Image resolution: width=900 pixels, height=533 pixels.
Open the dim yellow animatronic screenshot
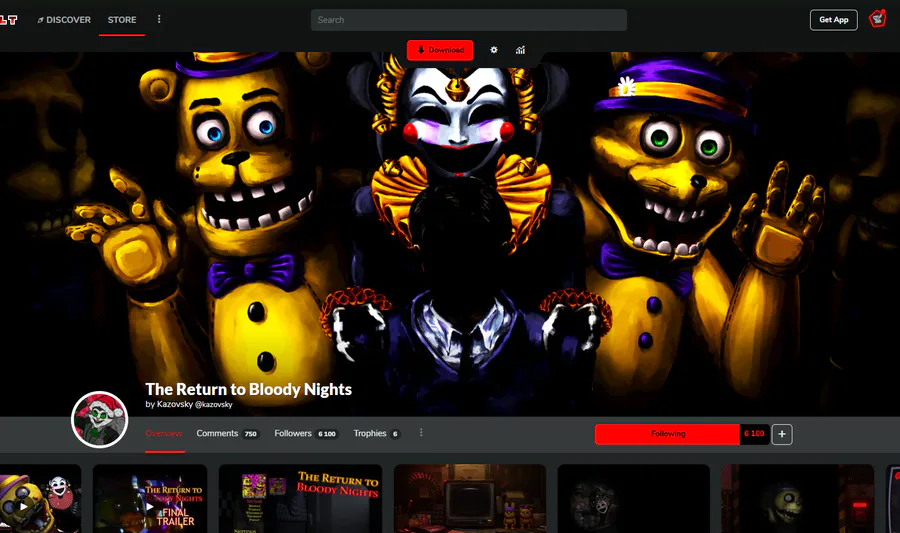point(797,499)
